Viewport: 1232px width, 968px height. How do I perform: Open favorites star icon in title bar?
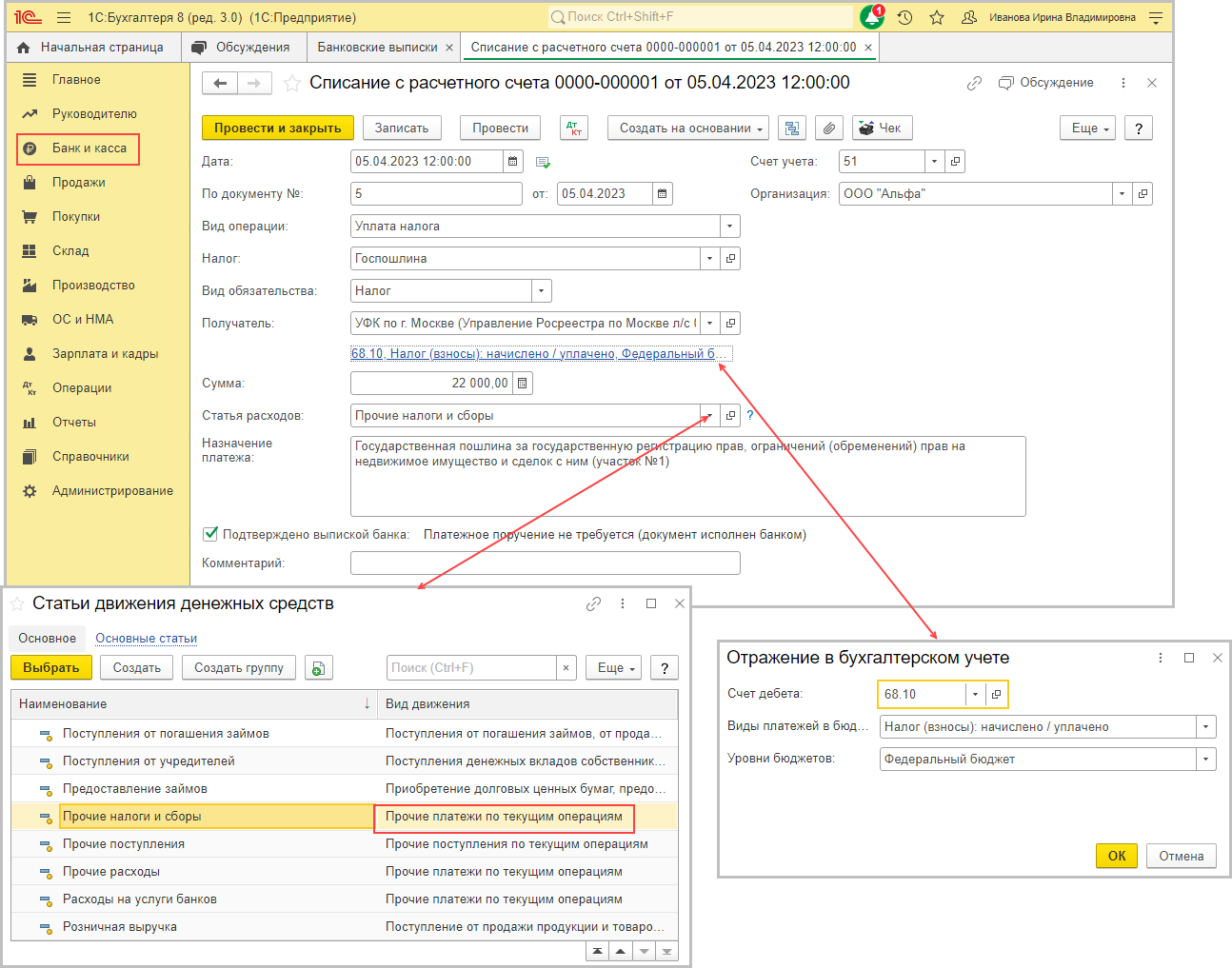pyautogui.click(x=937, y=17)
